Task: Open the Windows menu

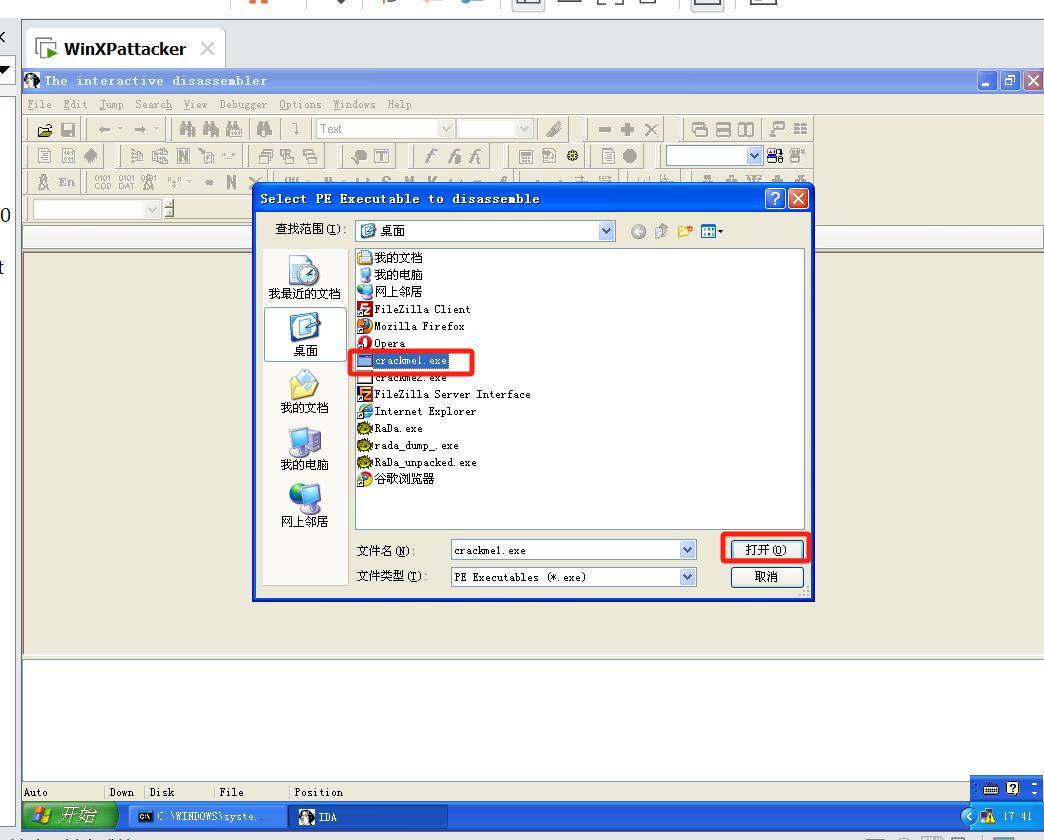Action: click(x=354, y=105)
